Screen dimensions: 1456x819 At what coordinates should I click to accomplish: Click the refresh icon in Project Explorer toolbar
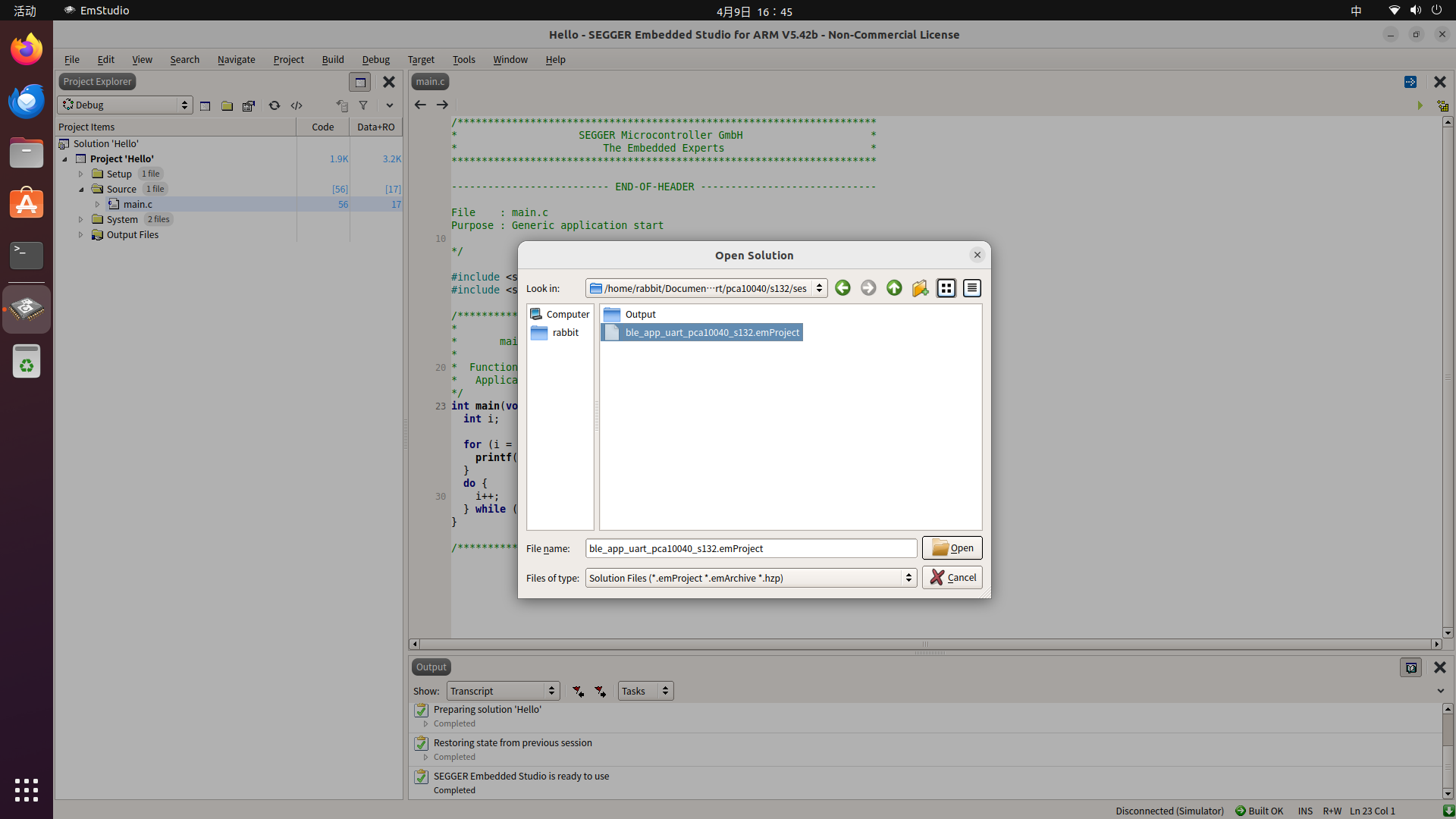pos(275,105)
